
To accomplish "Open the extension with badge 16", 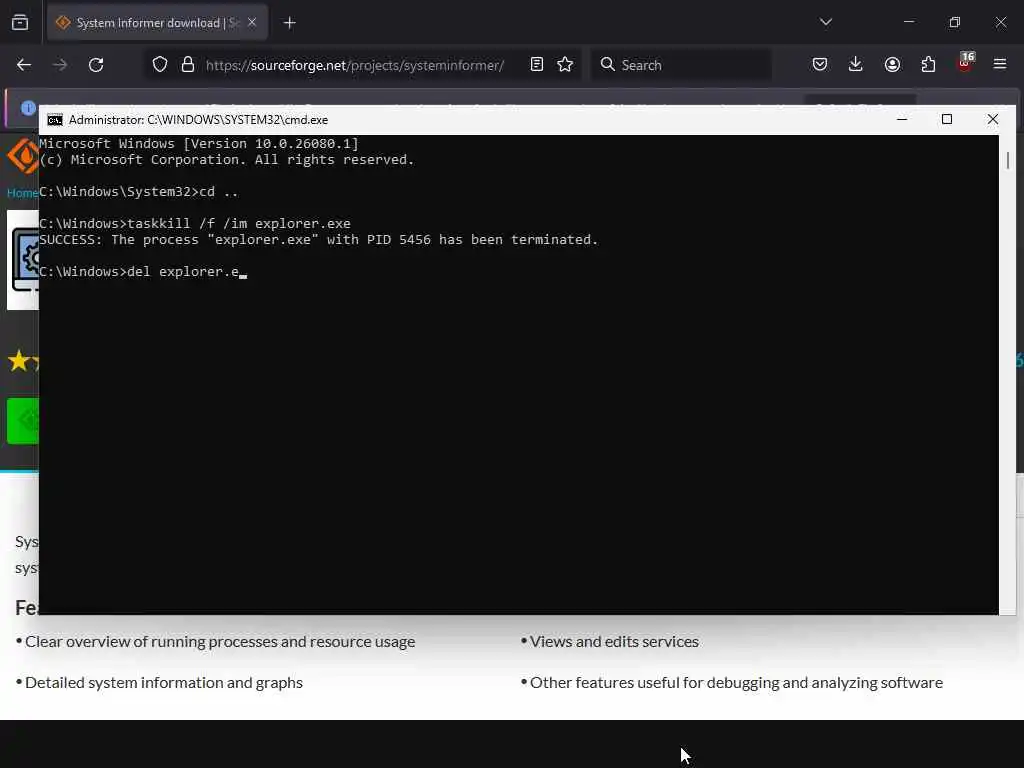I will click(965, 63).
